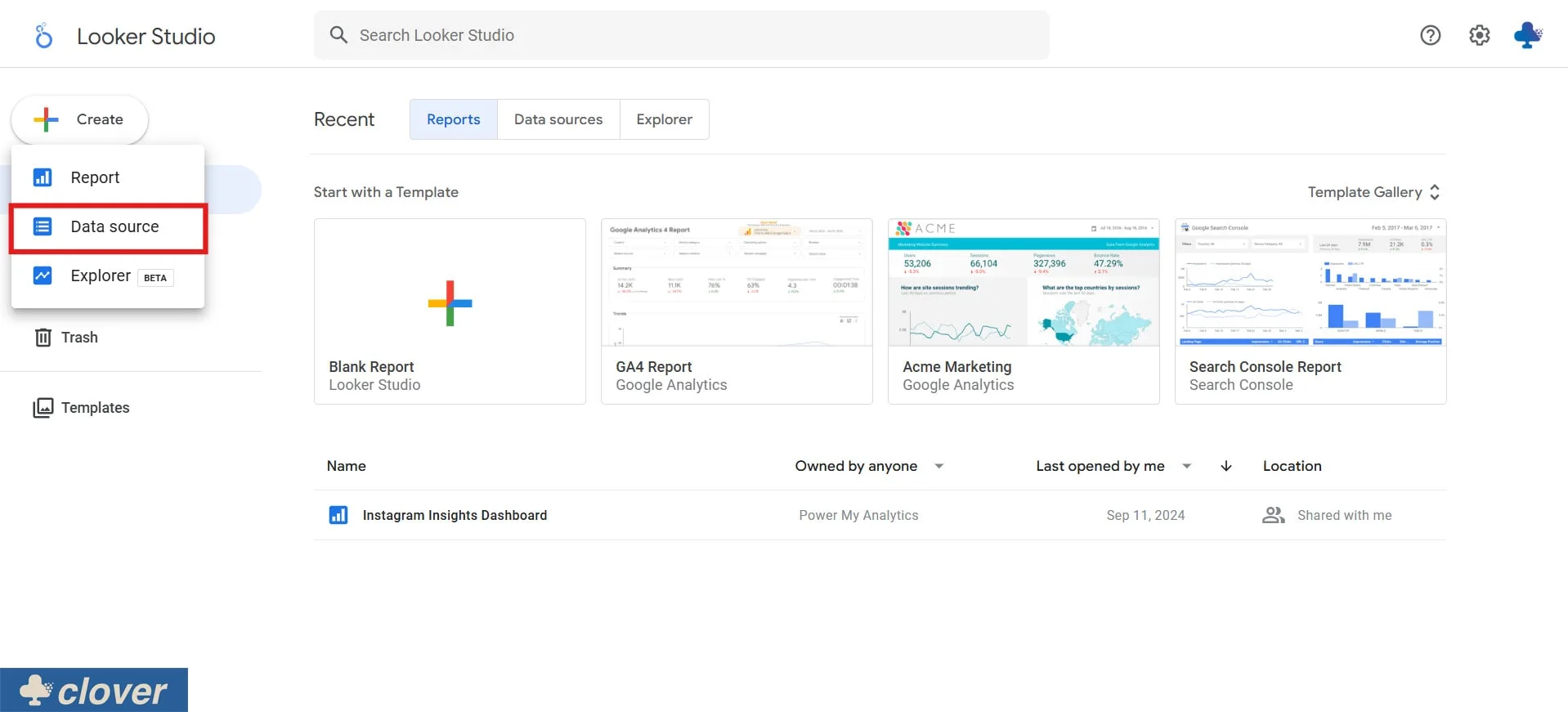1568x712 pixels.
Task: Switch to the Reports tab
Action: pos(454,119)
